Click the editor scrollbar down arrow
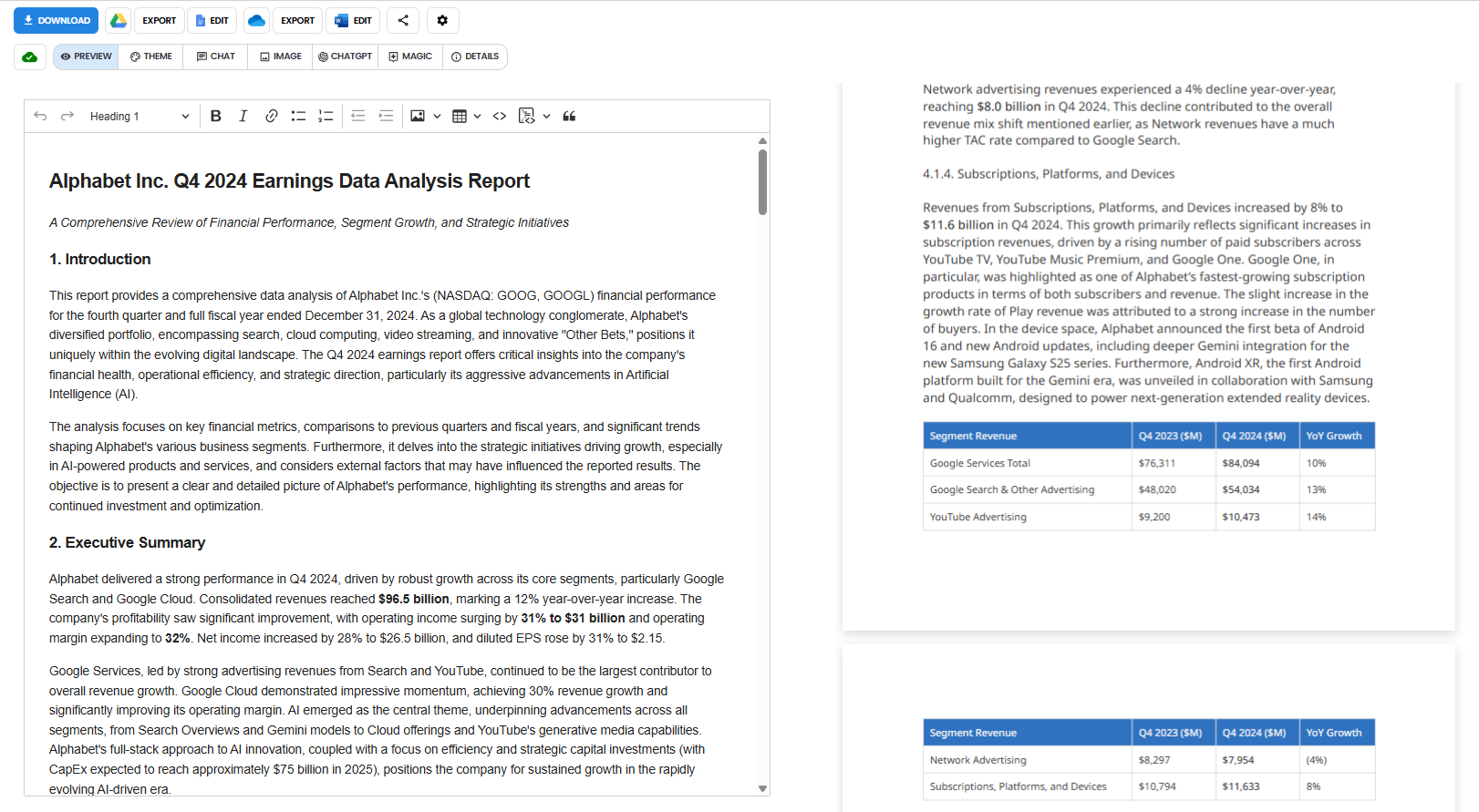Viewport: 1479px width, 812px height. tap(762, 788)
